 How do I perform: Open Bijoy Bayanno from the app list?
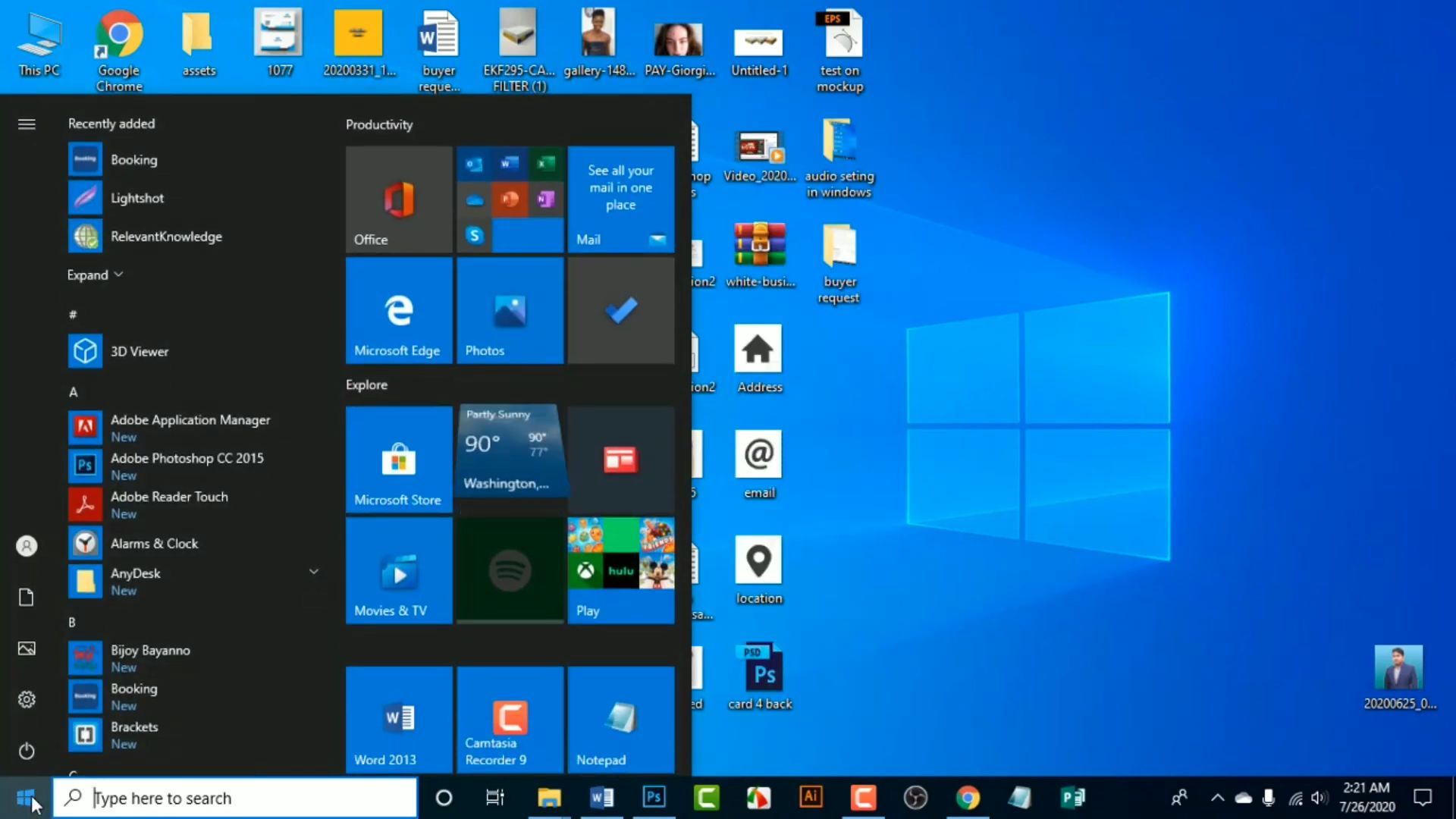pyautogui.click(x=193, y=657)
